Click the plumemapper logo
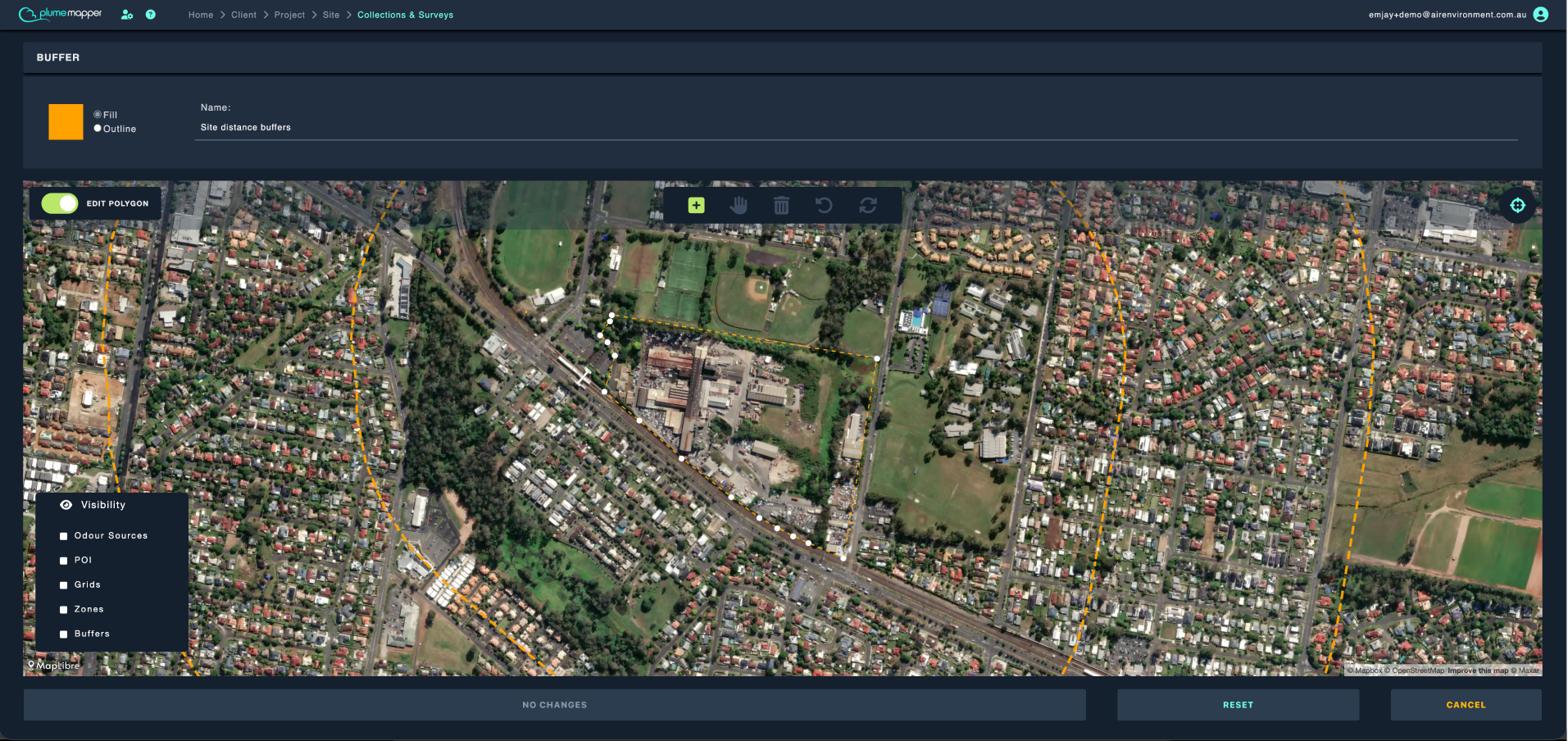Screen dimensions: 1568x741 [61, 14]
